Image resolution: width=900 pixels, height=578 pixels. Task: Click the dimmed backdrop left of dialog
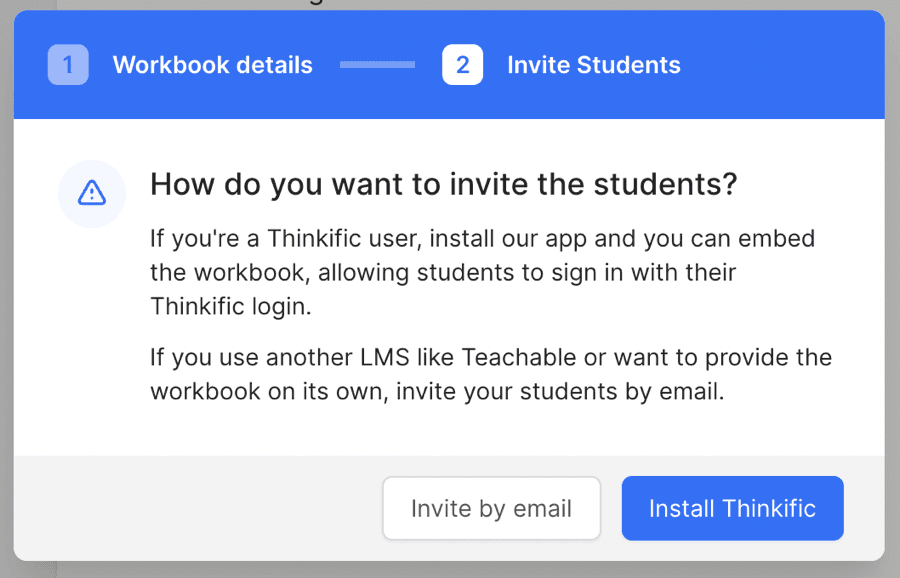coord(6,300)
